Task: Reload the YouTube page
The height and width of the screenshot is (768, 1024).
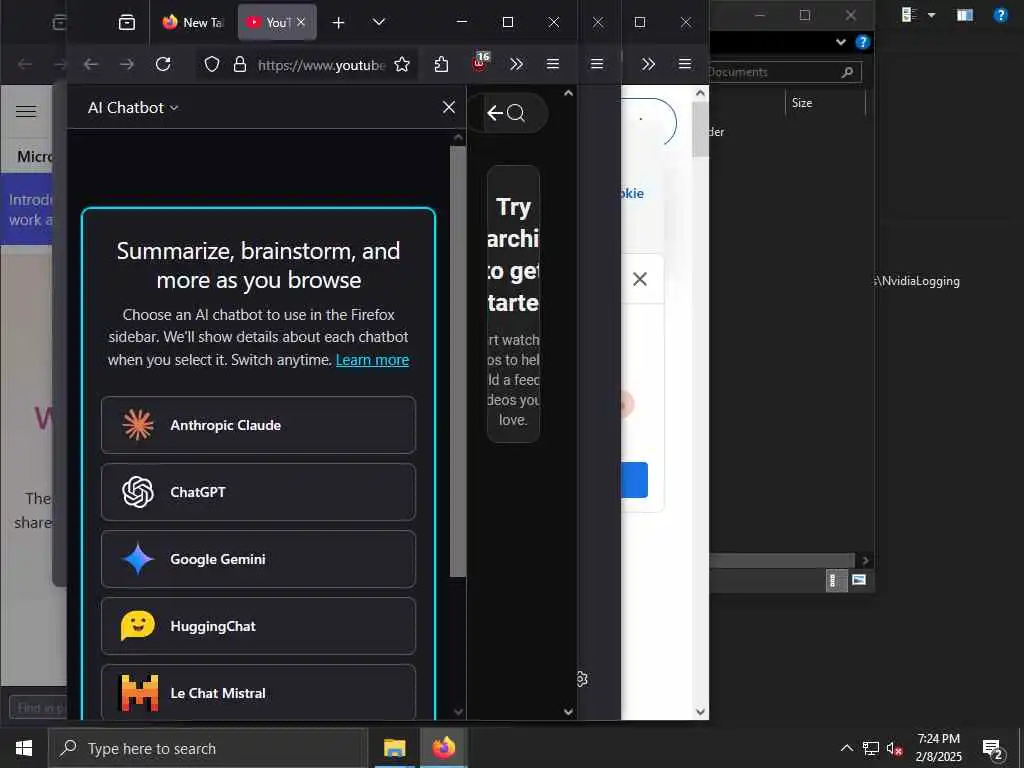Action: (163, 64)
